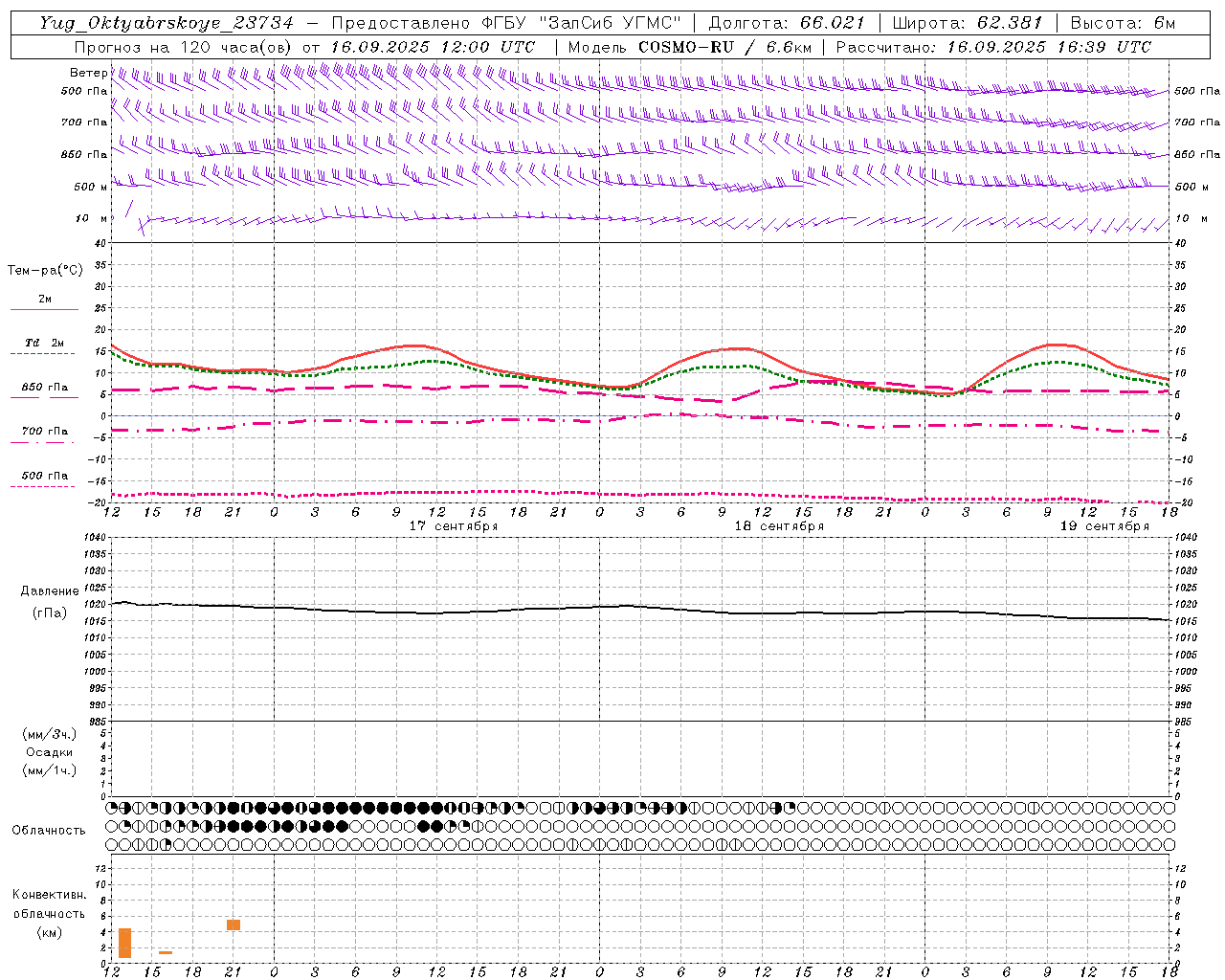Screen dimensions: 1225x980
Task: Select the 700 гПа temperature legend entry
Action: point(44,432)
